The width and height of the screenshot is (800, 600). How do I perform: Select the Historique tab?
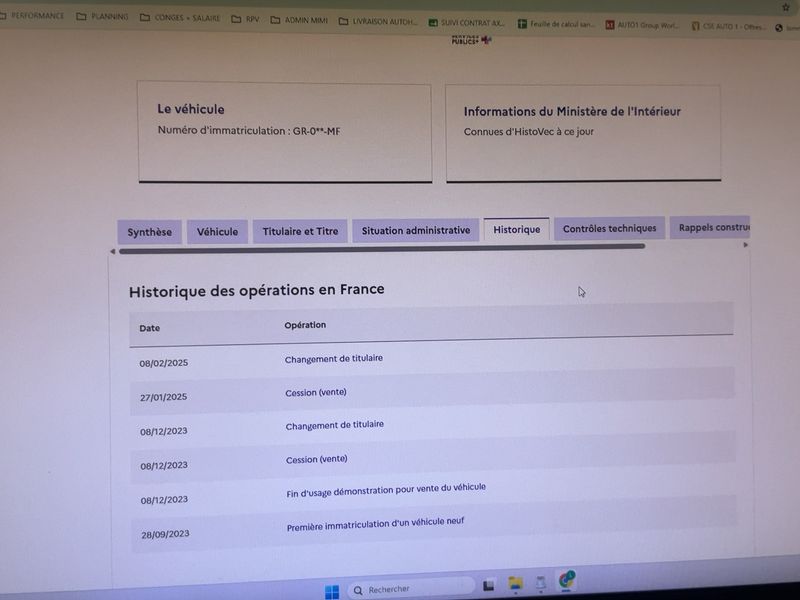click(516, 229)
